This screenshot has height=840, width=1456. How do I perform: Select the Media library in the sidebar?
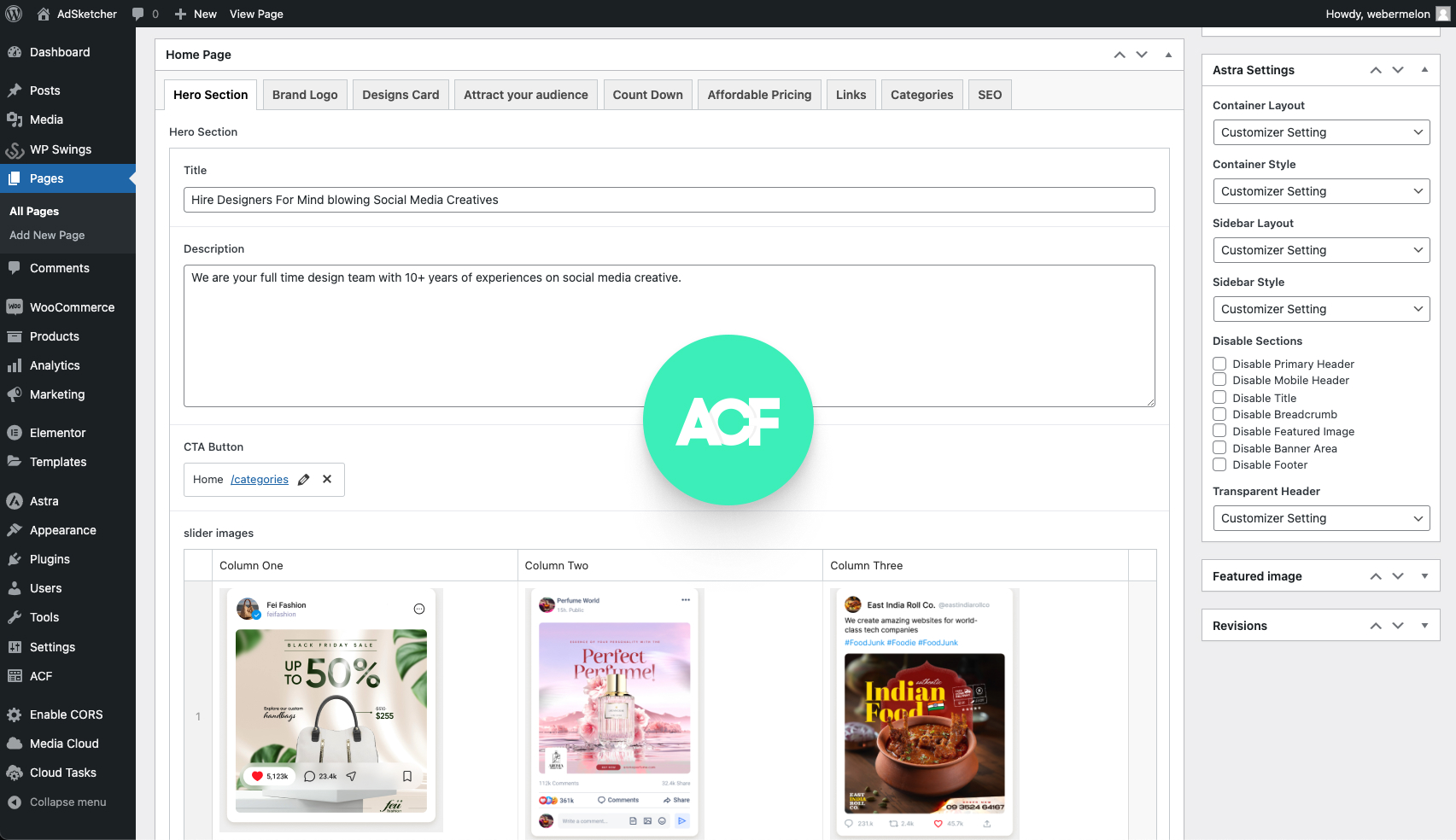click(46, 120)
